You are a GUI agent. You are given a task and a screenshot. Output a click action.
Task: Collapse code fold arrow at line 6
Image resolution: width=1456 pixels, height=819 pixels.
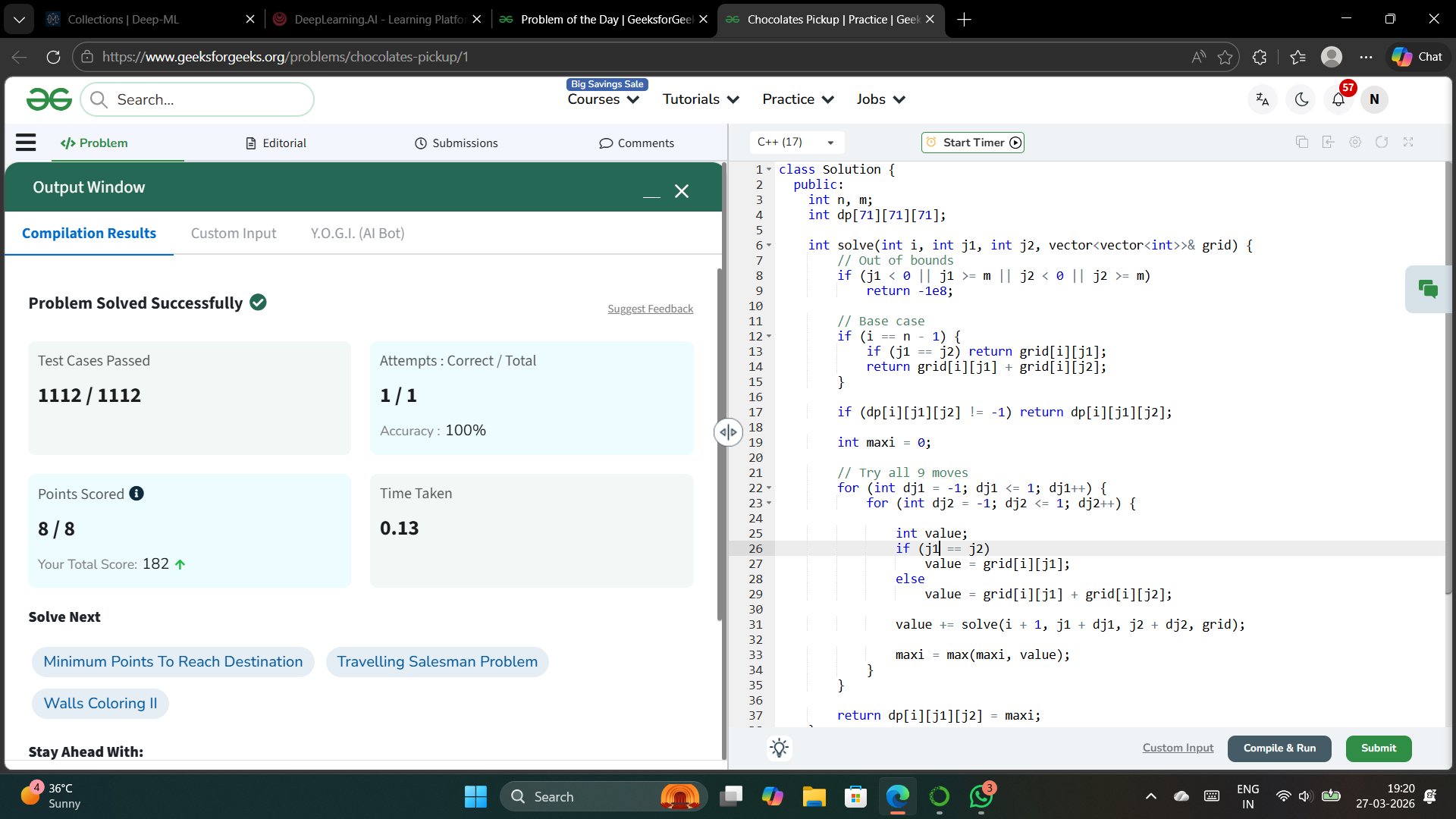coord(769,246)
